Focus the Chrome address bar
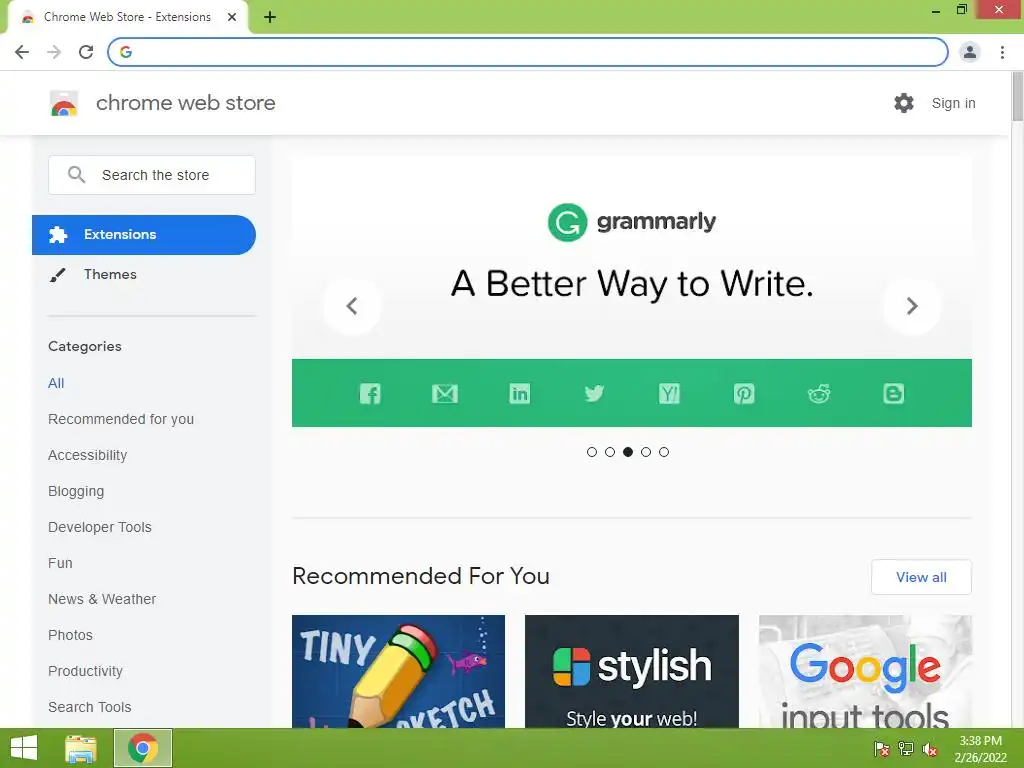1024x768 pixels. pos(528,52)
